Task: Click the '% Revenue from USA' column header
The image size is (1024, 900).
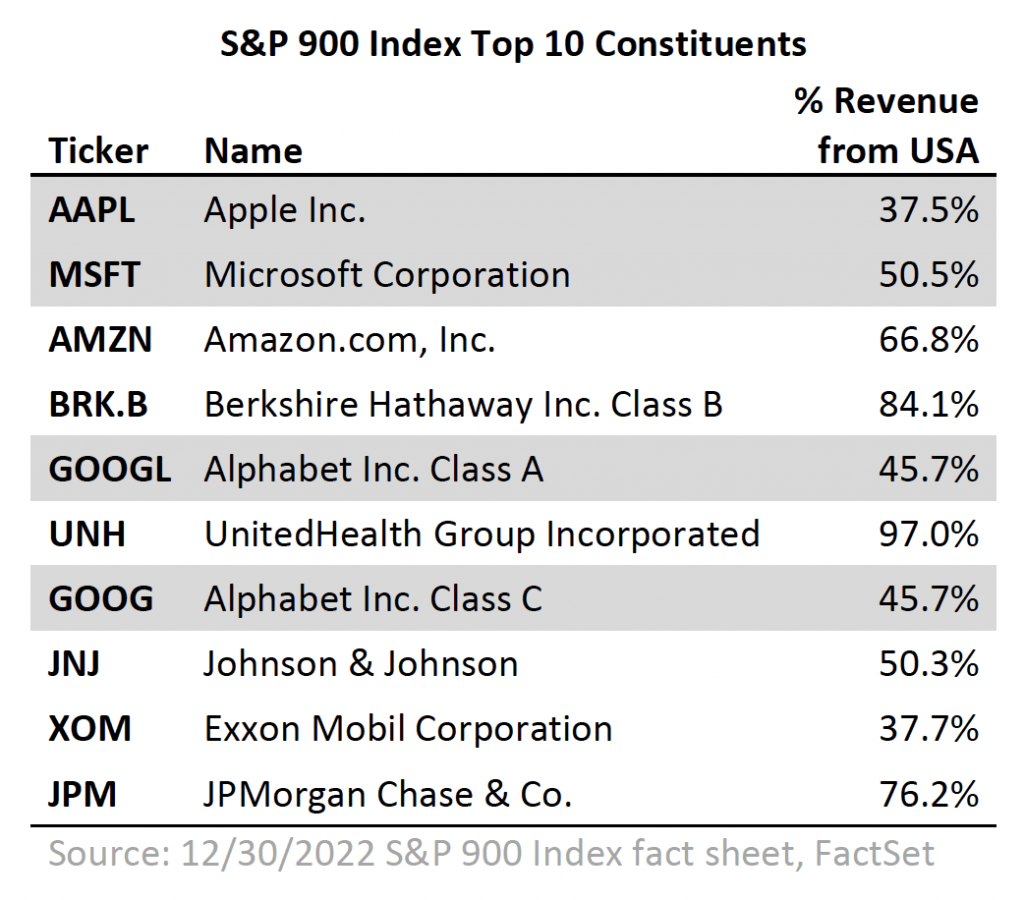Action: tap(887, 126)
